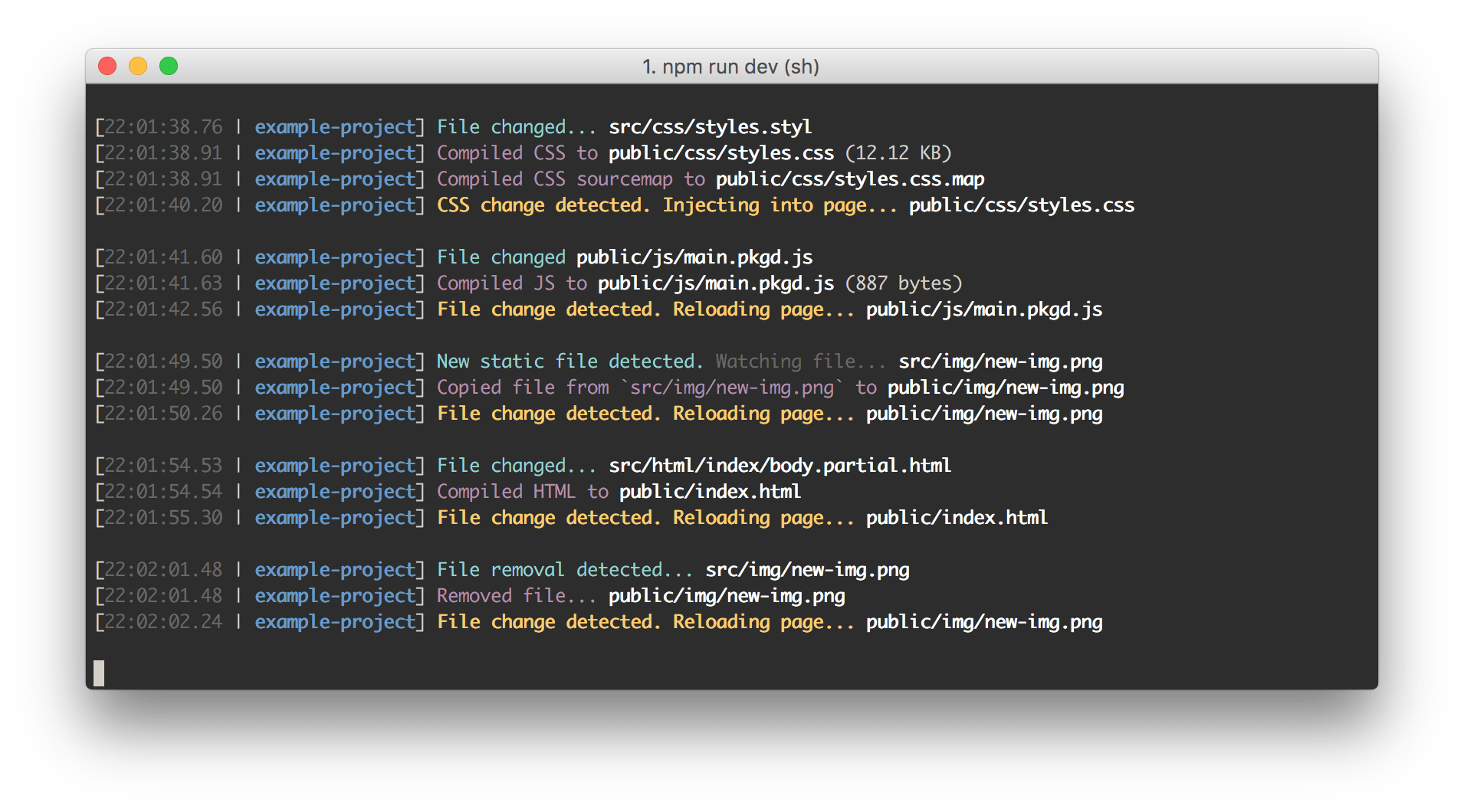This screenshot has width=1464, height=812.
Task: Click 'public/index.html' in the 22:01:55.30 line
Action: pyautogui.click(x=957, y=518)
